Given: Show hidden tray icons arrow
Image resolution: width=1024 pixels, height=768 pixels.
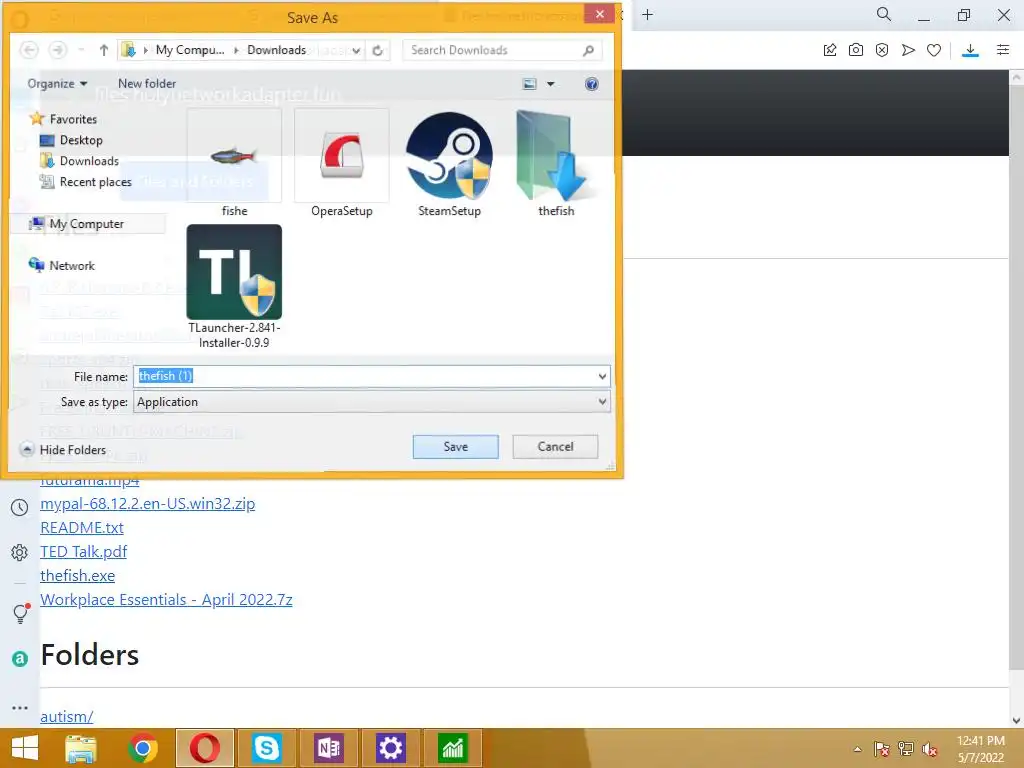Looking at the screenshot, I should pos(857,749).
